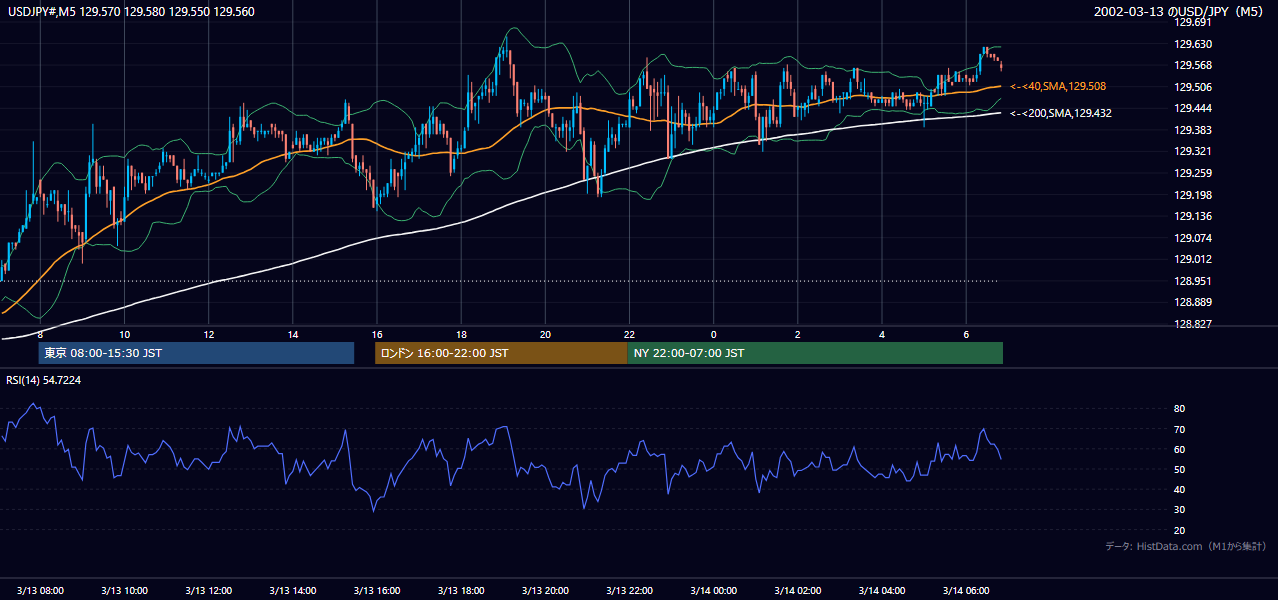Image resolution: width=1278 pixels, height=600 pixels.
Task: Click the 3/14 04:00 time label
Action: (882, 591)
